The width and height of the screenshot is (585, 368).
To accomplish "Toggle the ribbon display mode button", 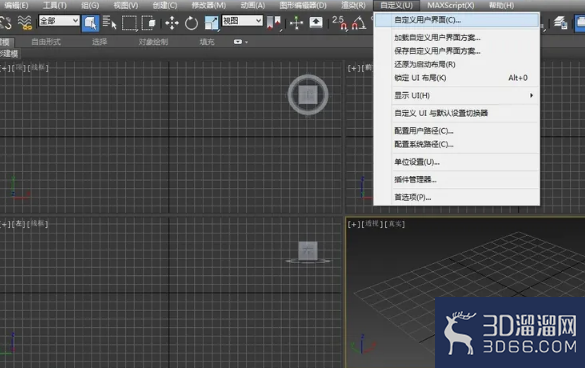I will tap(238, 42).
